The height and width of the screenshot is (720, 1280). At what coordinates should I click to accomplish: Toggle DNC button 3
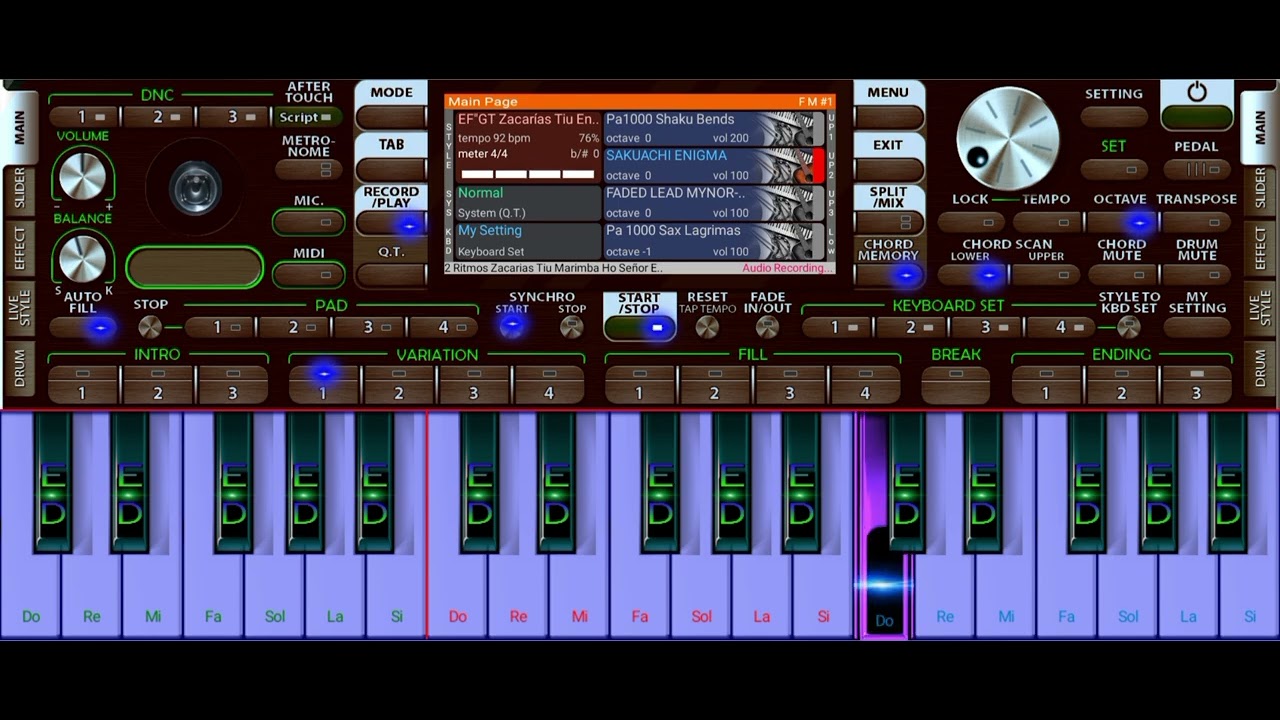[234, 117]
